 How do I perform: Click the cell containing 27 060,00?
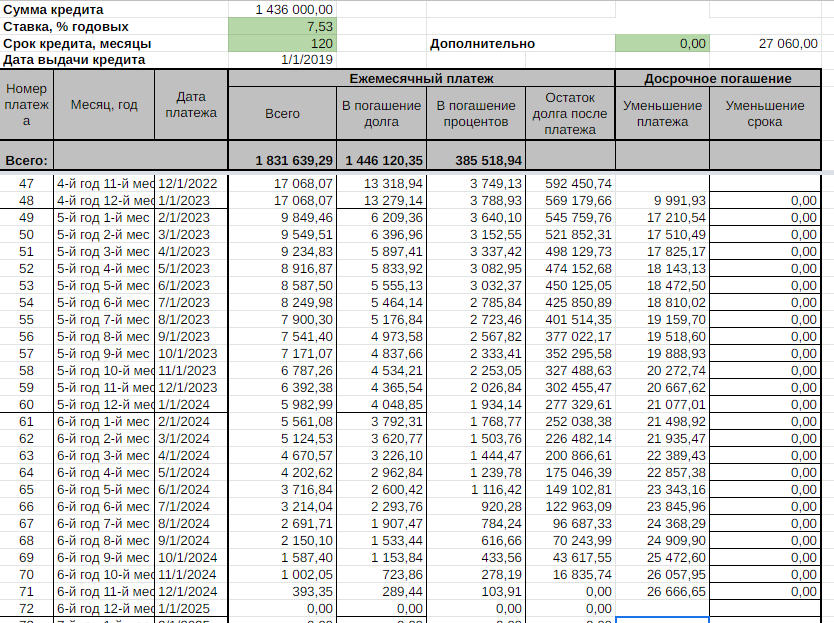(x=772, y=43)
